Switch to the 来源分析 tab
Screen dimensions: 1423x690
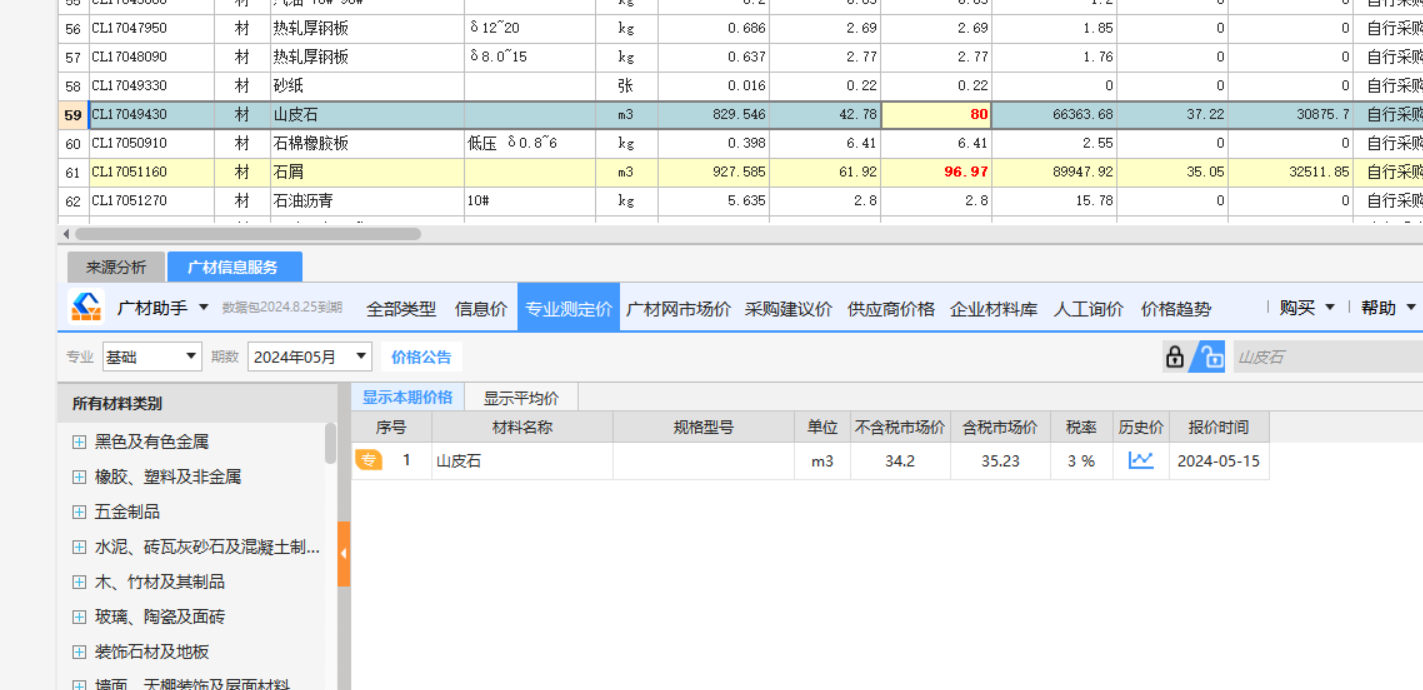point(116,267)
